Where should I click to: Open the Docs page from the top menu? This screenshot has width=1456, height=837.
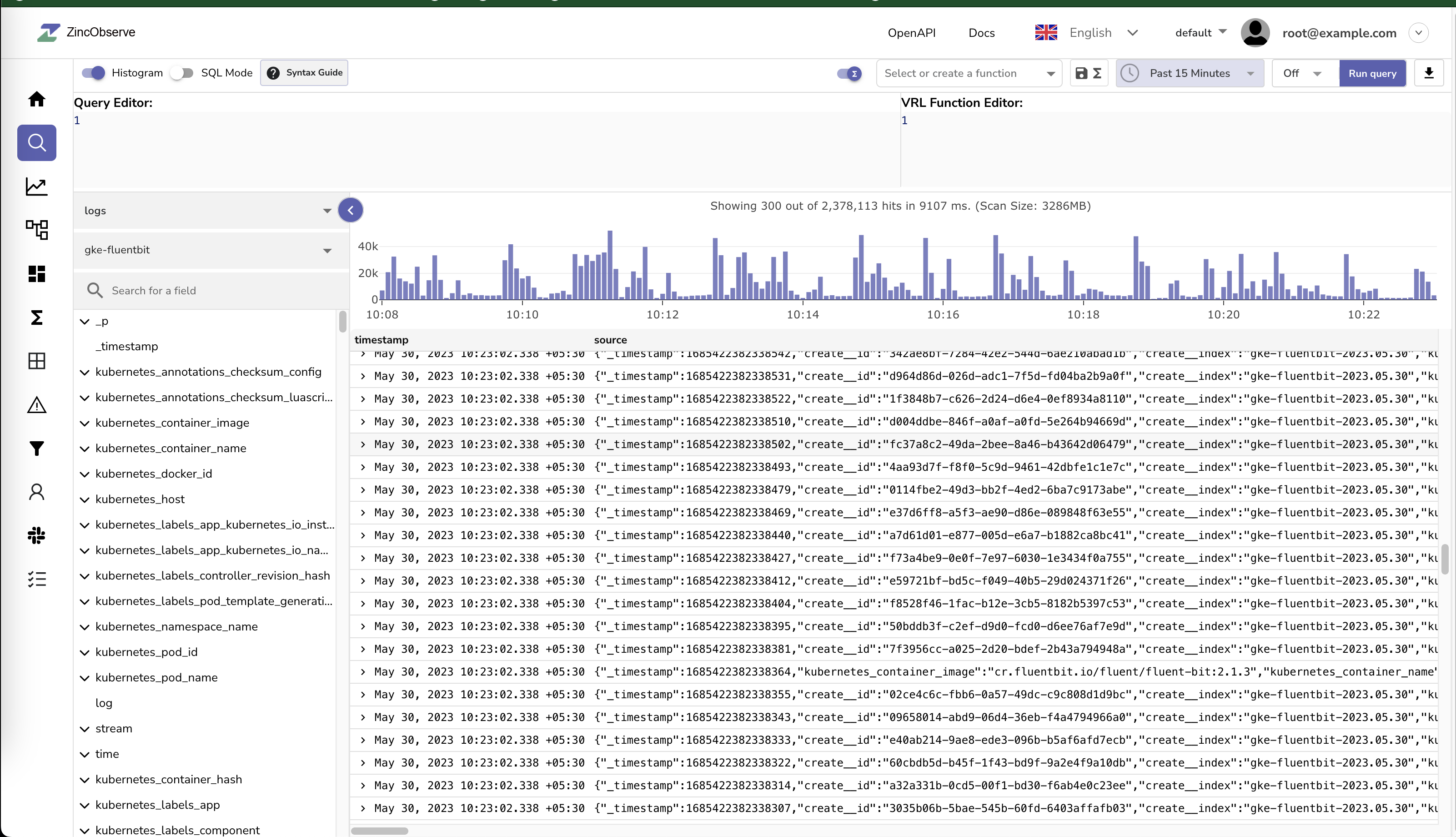click(981, 33)
